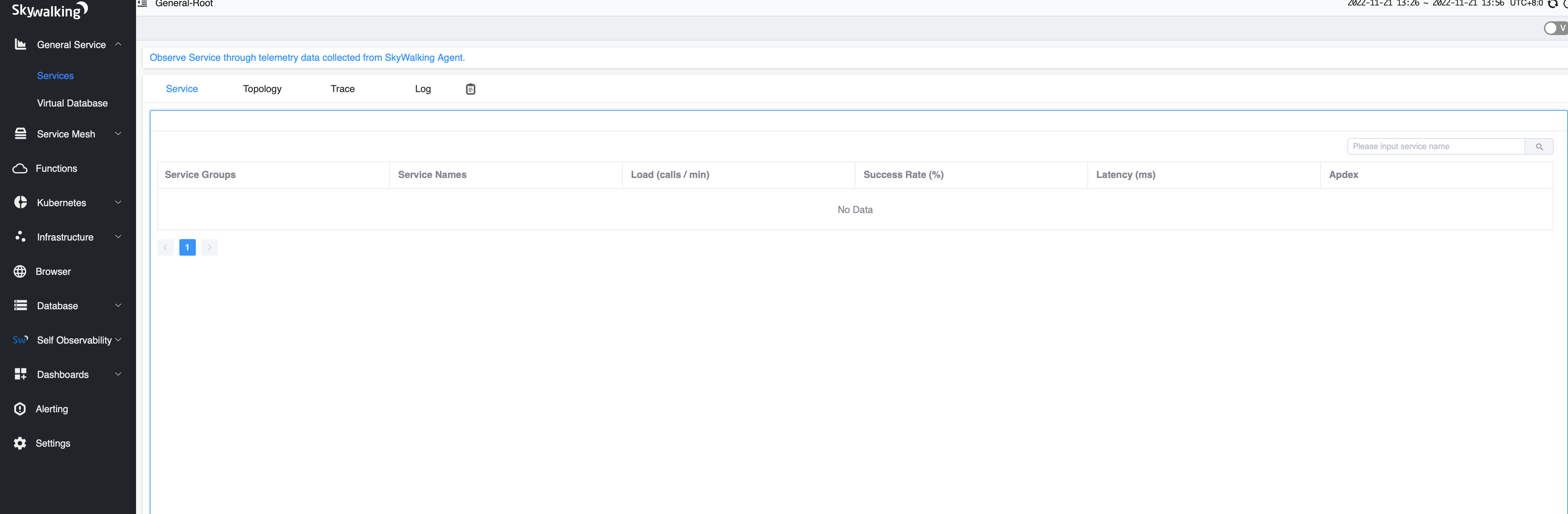Switch to the Trace tab

pyautogui.click(x=342, y=89)
